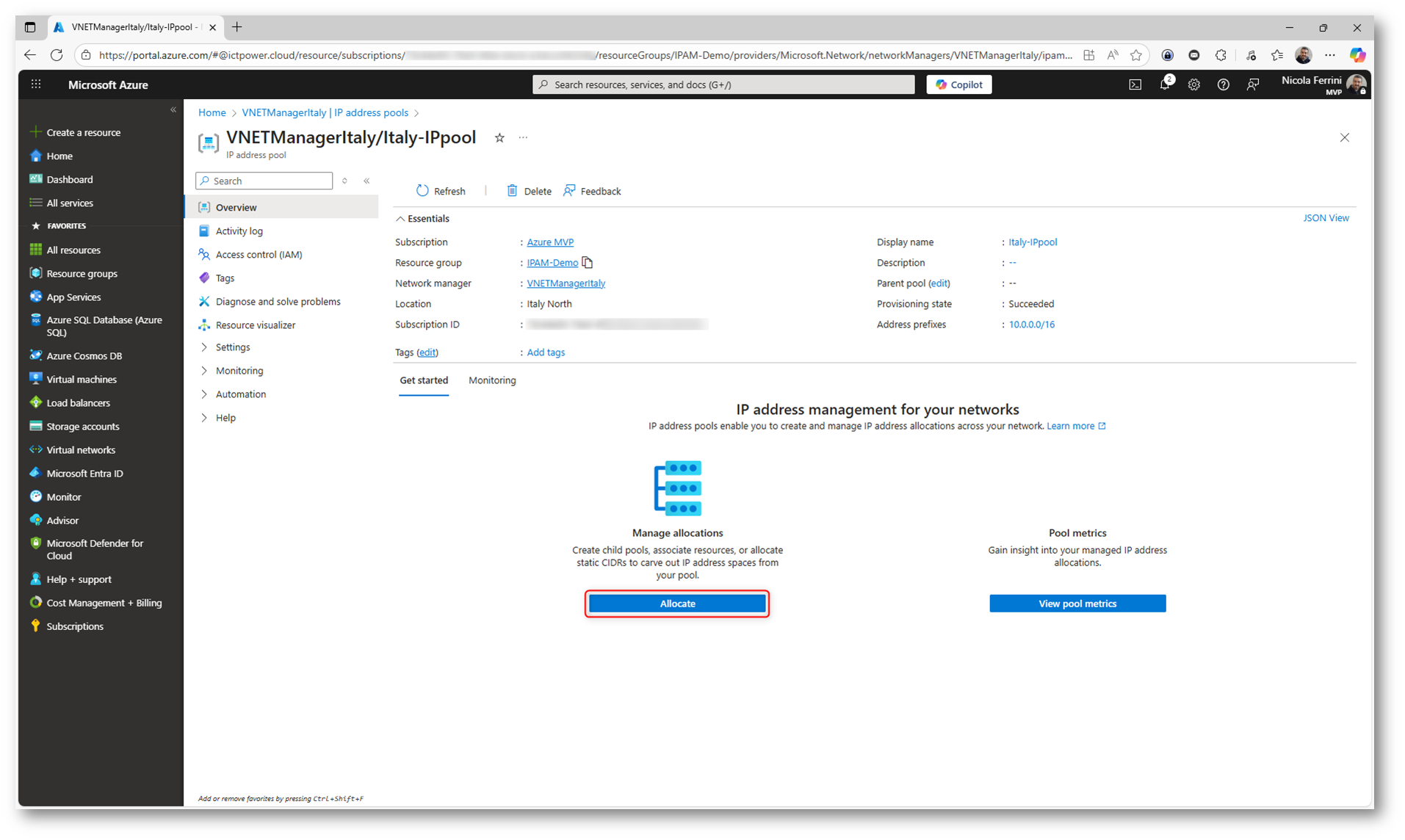This screenshot has height=840, width=1405.
Task: Open Cost Management + Billing in the sidebar
Action: pos(104,603)
